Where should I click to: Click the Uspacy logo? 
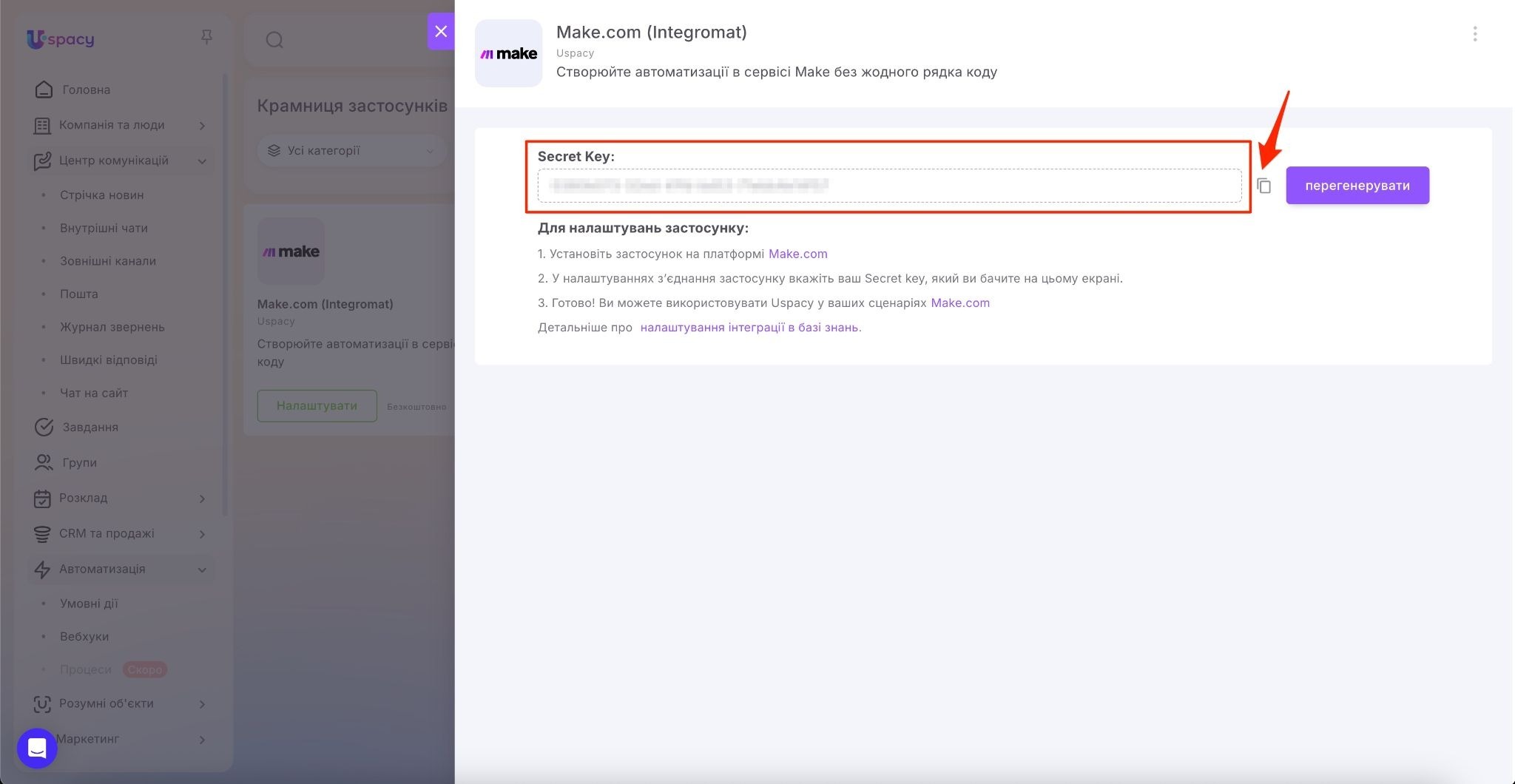[x=61, y=39]
